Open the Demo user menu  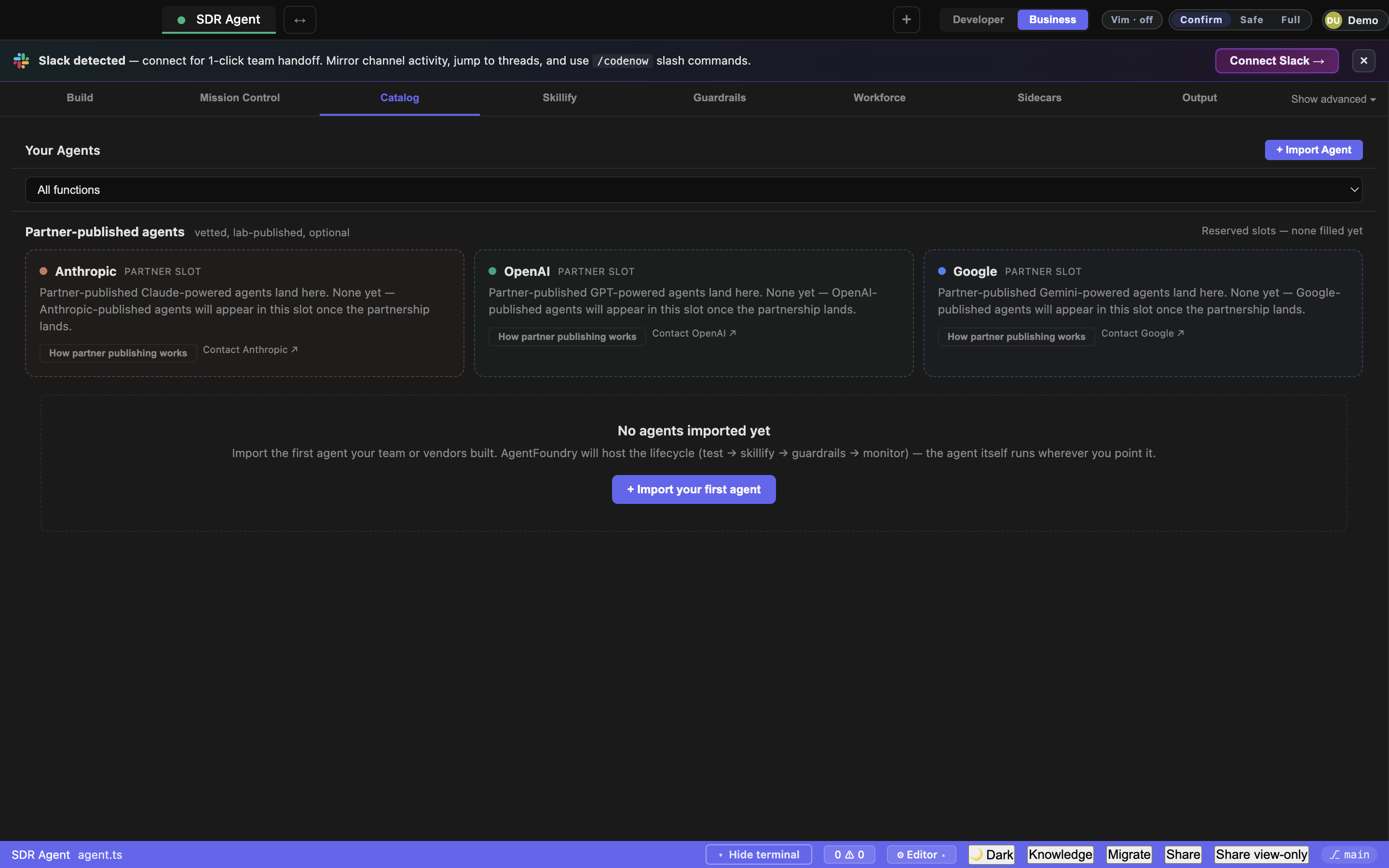tap(1355, 20)
